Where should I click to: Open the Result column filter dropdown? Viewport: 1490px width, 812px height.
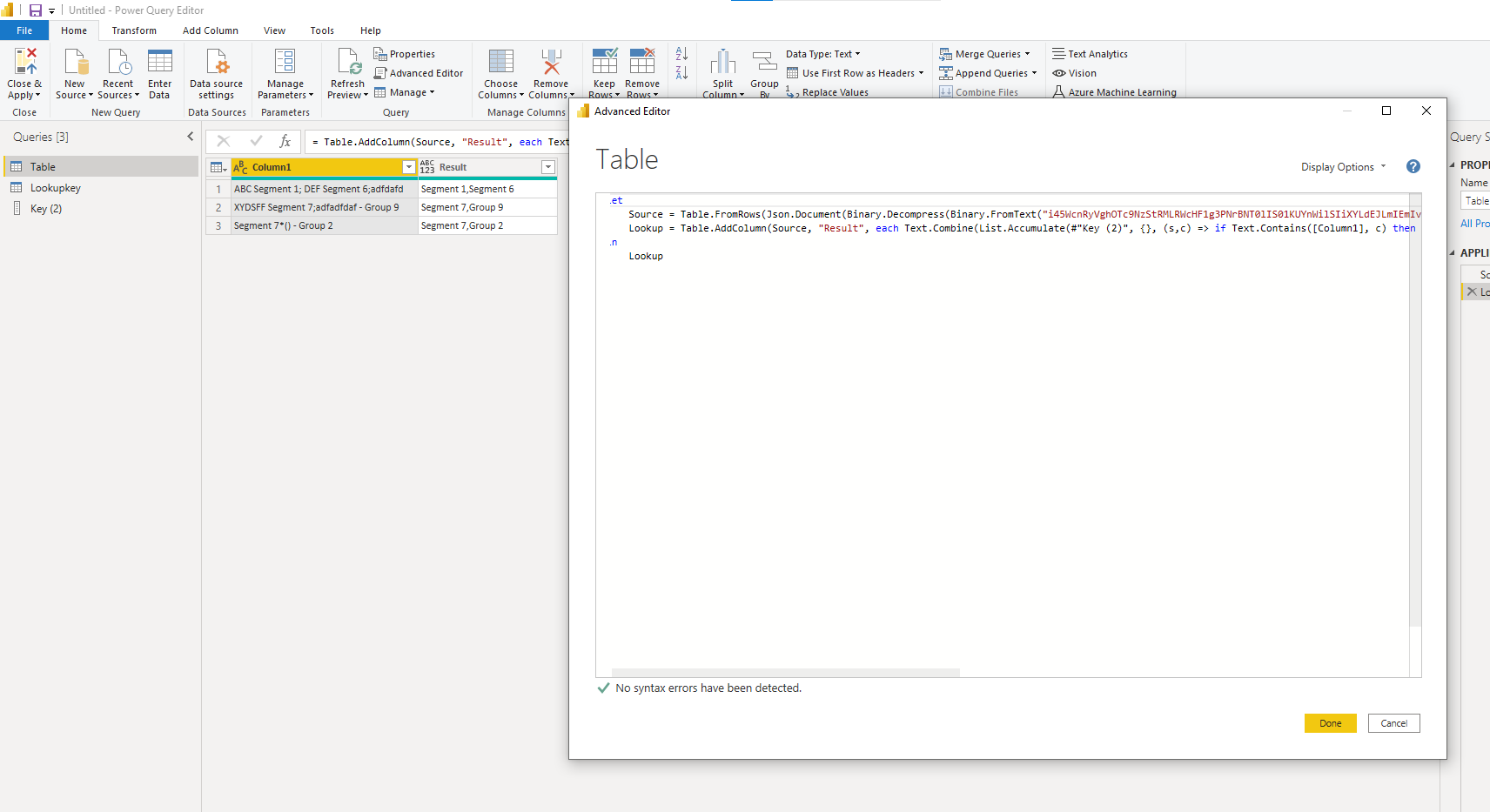tap(548, 167)
